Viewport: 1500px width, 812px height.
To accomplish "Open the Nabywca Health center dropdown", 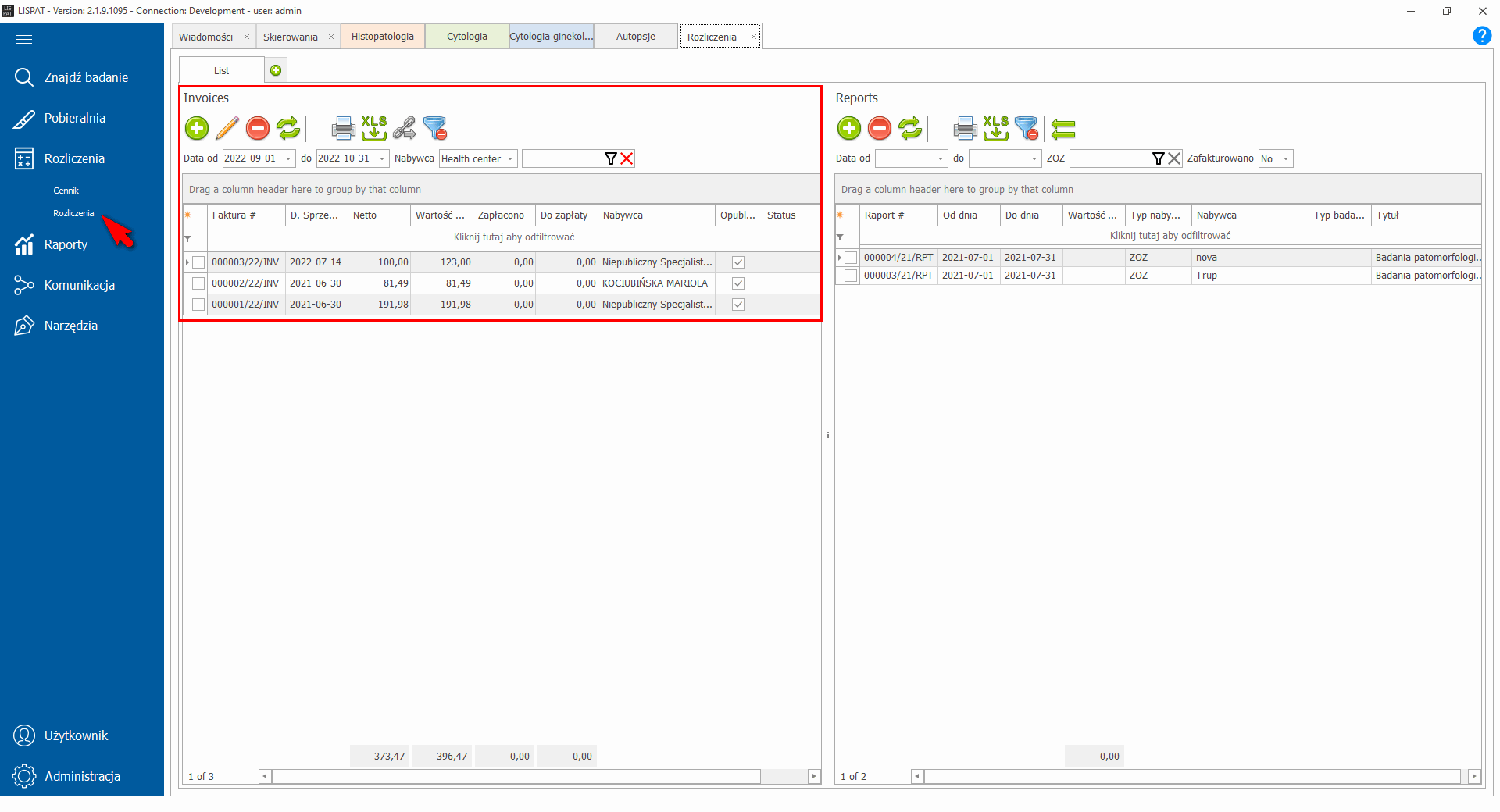I will 510,158.
